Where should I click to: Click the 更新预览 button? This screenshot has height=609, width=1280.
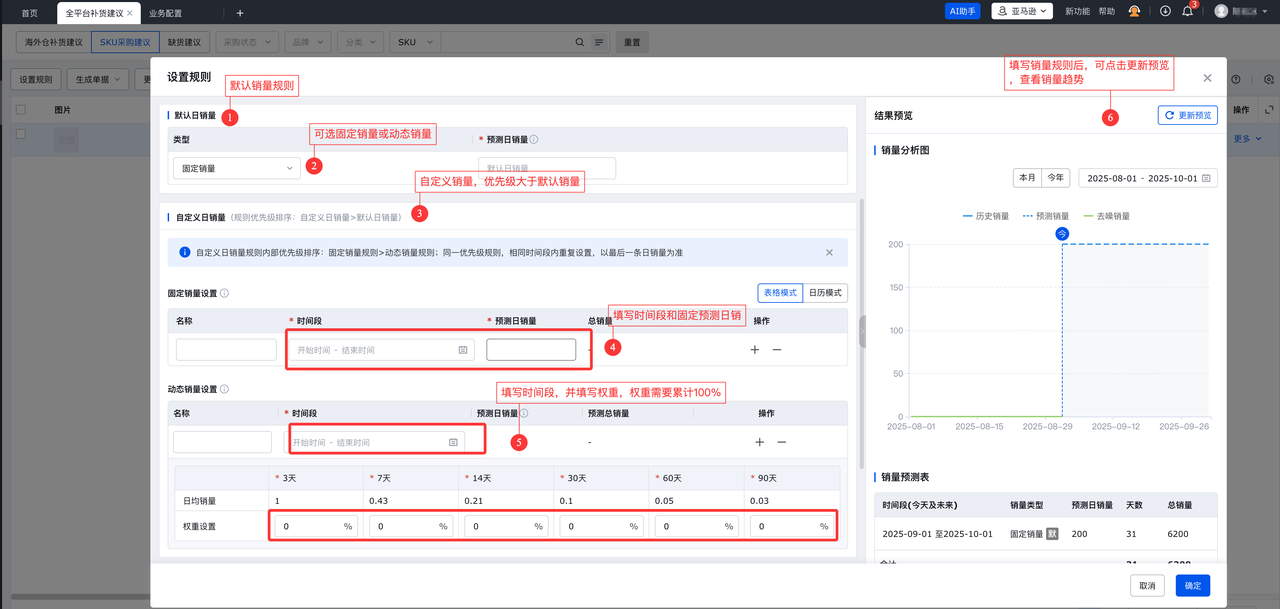click(1187, 115)
